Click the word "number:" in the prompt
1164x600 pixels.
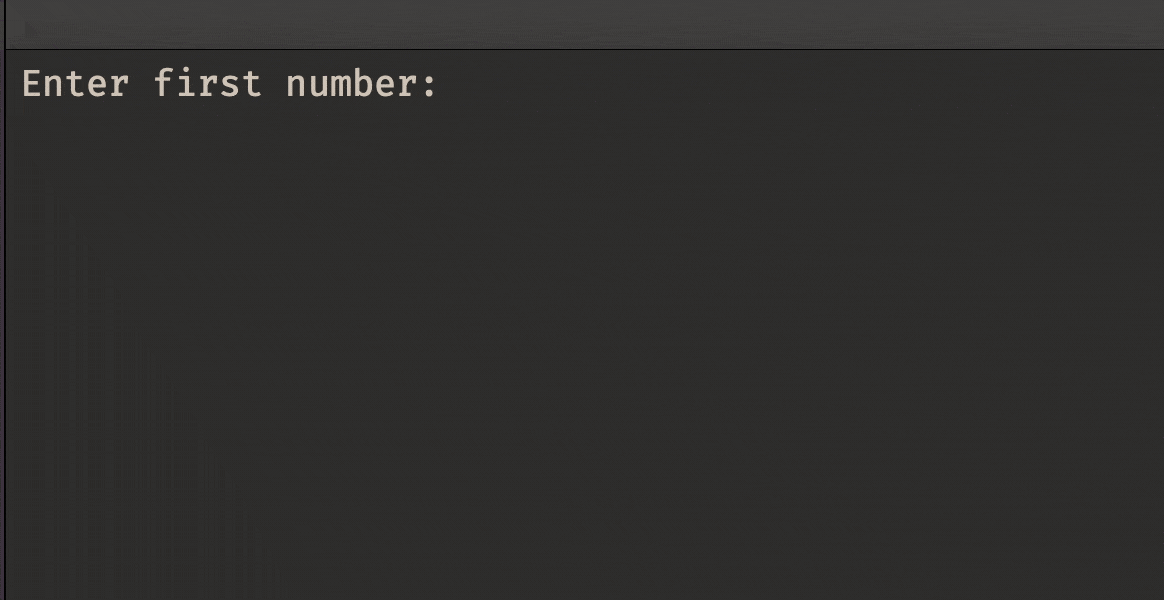pos(362,84)
